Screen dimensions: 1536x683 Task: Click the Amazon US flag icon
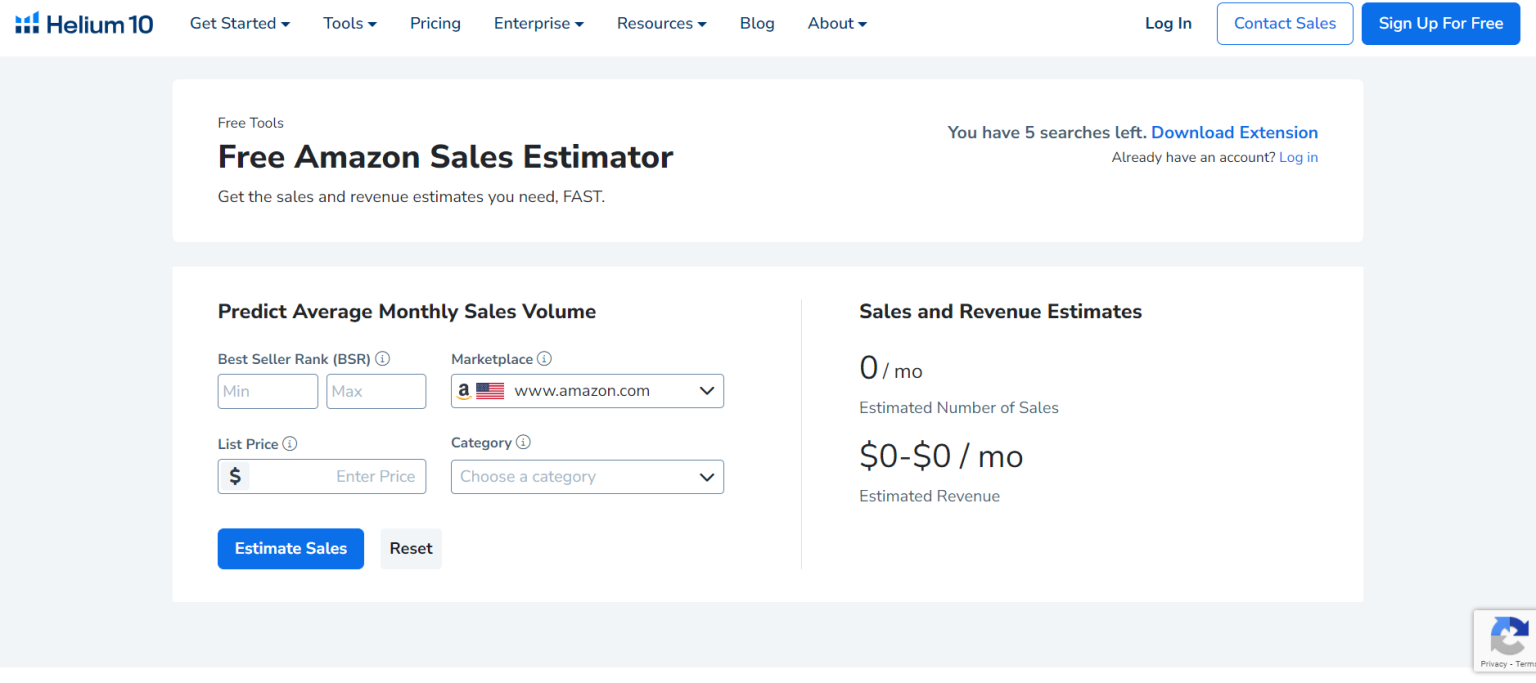[x=487, y=390]
